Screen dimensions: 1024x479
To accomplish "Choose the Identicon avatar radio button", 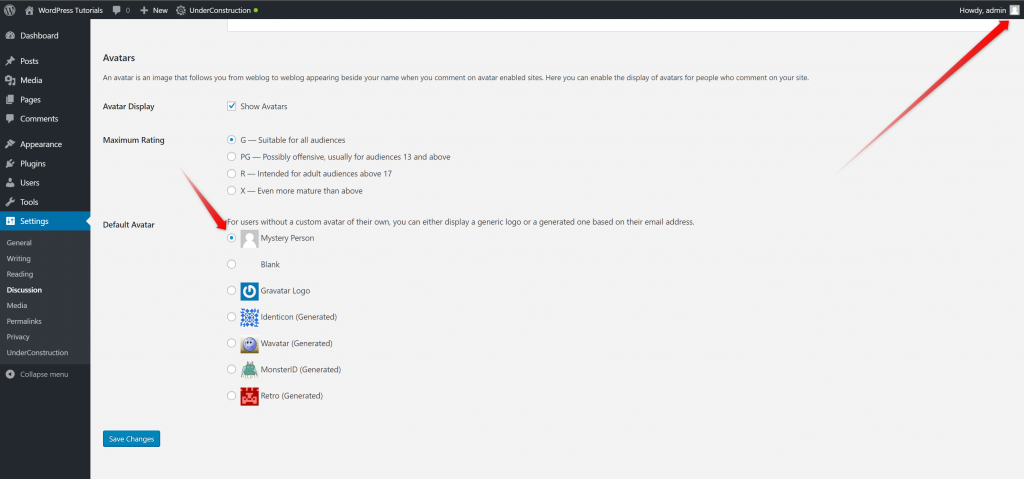I will [x=232, y=317].
